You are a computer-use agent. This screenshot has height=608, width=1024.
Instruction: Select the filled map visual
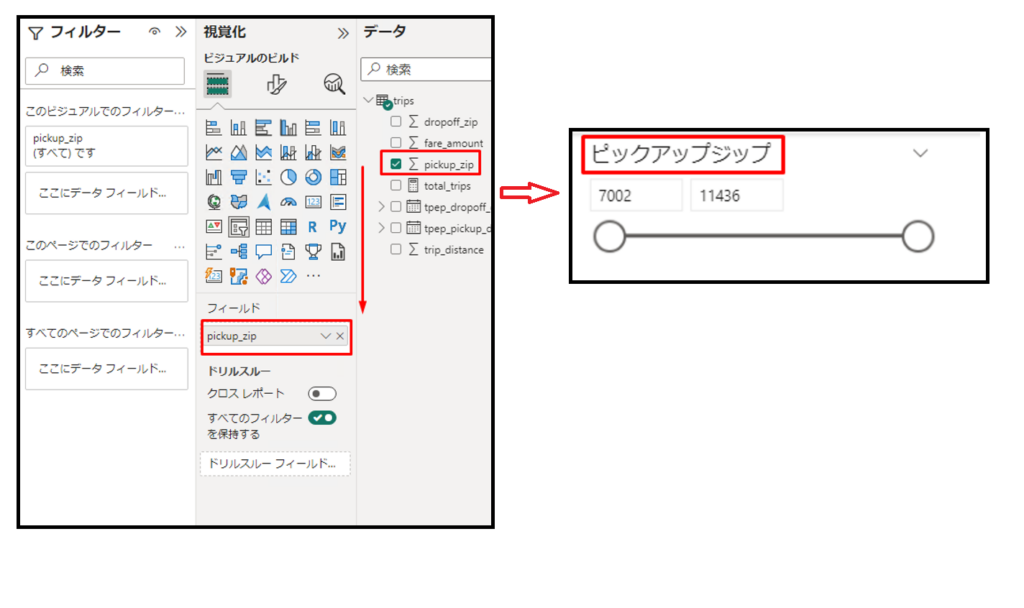(238, 202)
